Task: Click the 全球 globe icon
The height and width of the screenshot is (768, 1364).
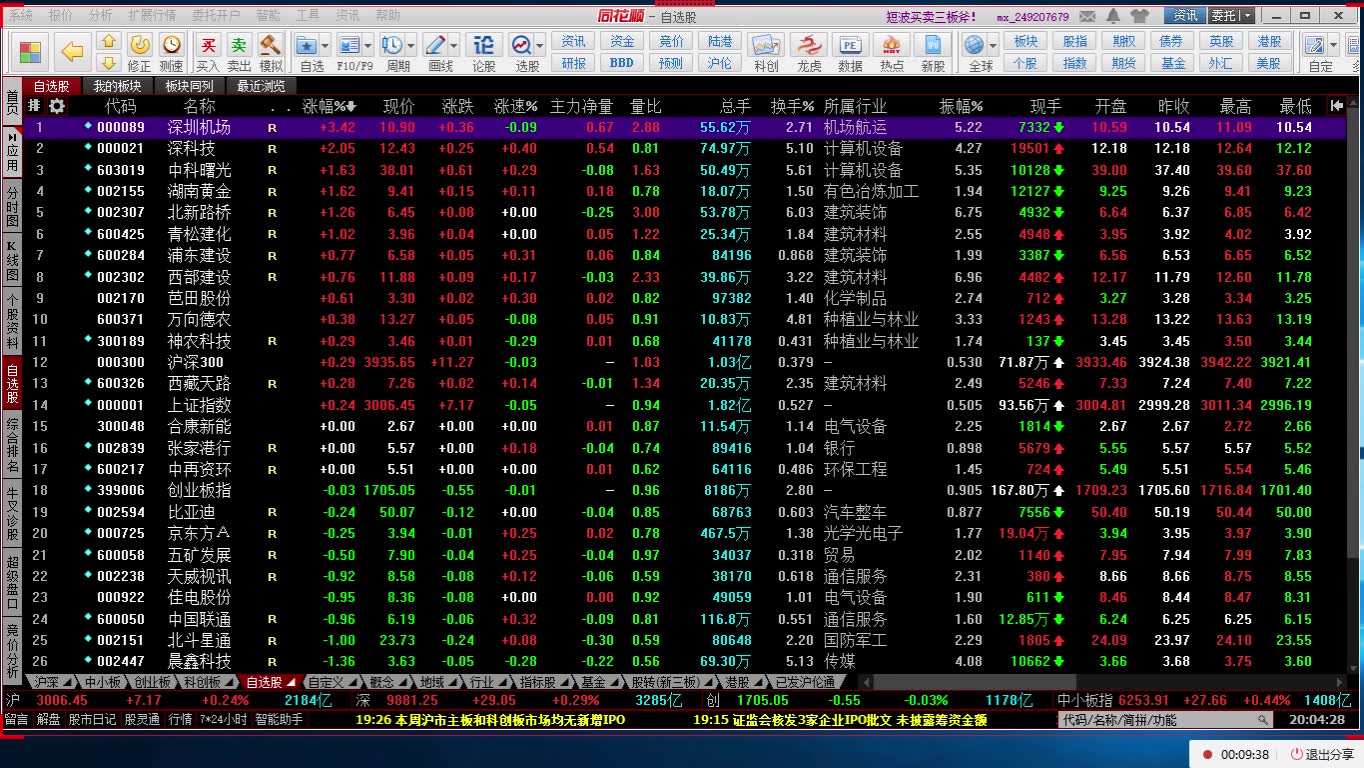Action: point(974,46)
